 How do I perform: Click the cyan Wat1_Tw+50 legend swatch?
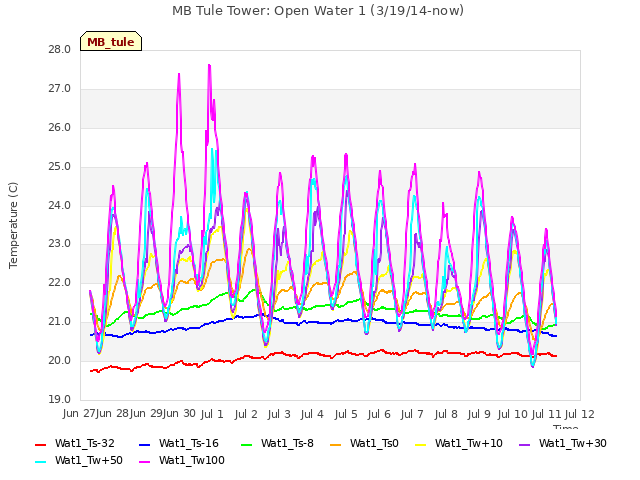coord(41,461)
